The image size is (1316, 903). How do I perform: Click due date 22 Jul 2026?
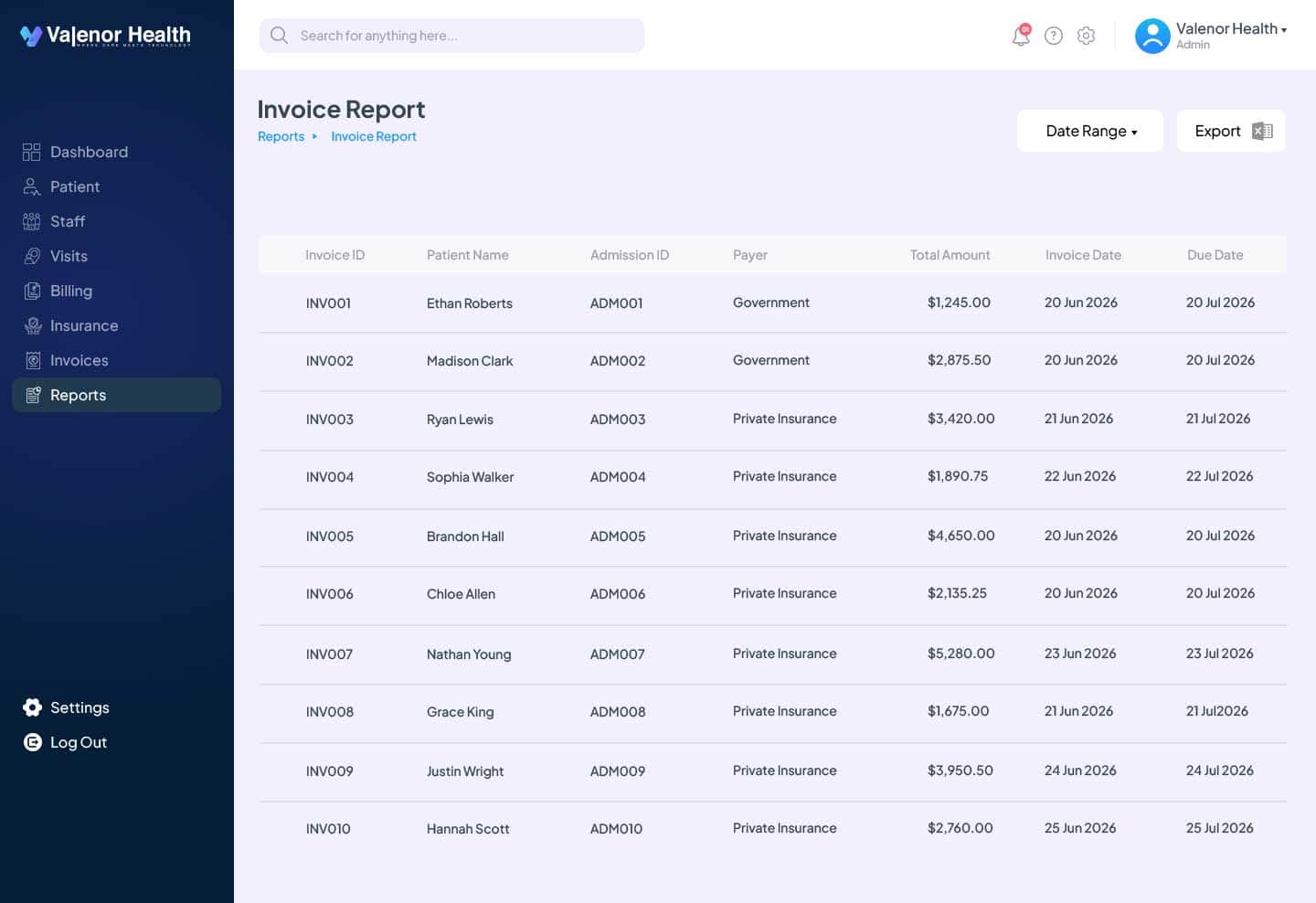click(x=1220, y=476)
